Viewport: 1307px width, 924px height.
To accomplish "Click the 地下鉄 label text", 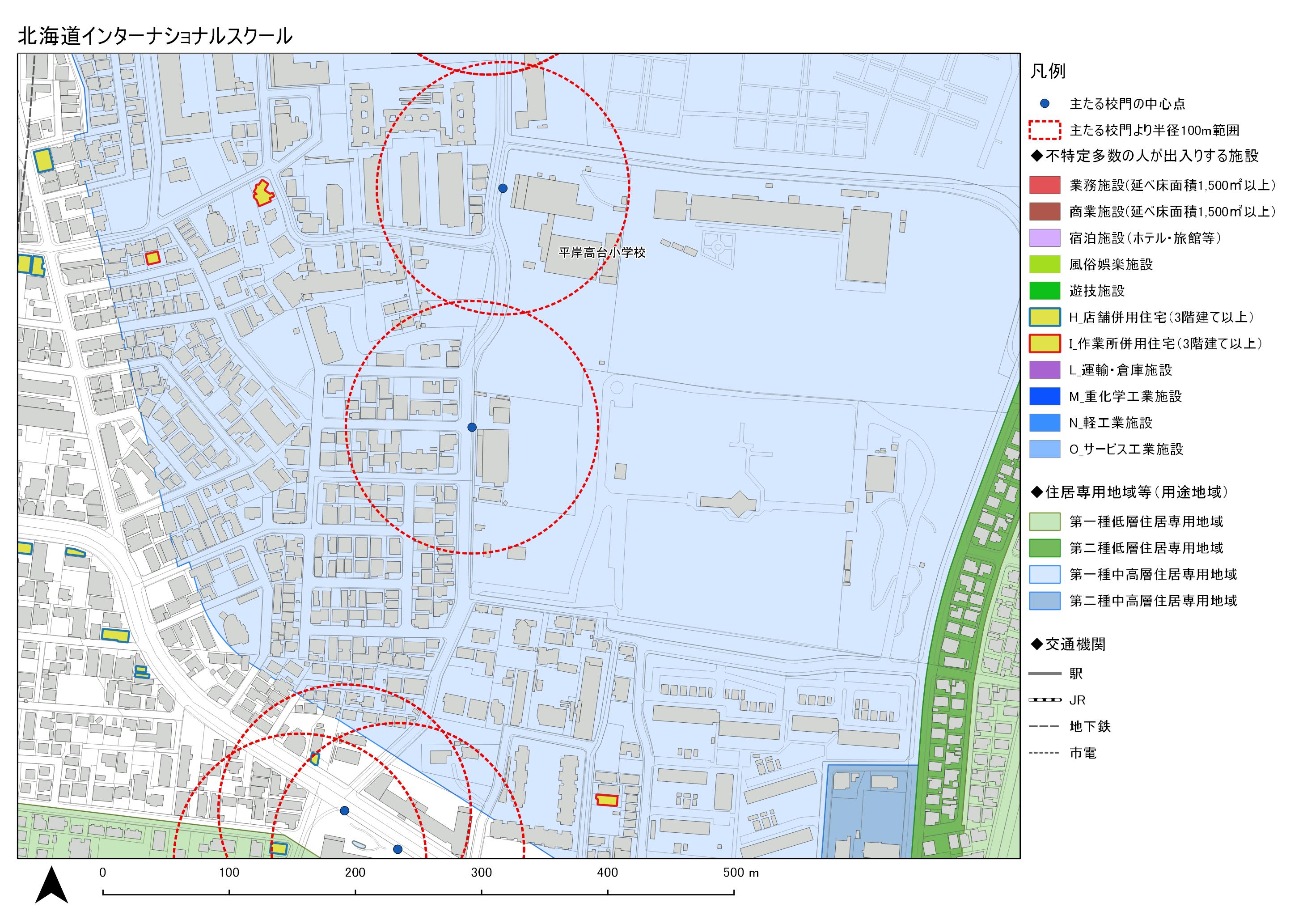I will 1090,726.
